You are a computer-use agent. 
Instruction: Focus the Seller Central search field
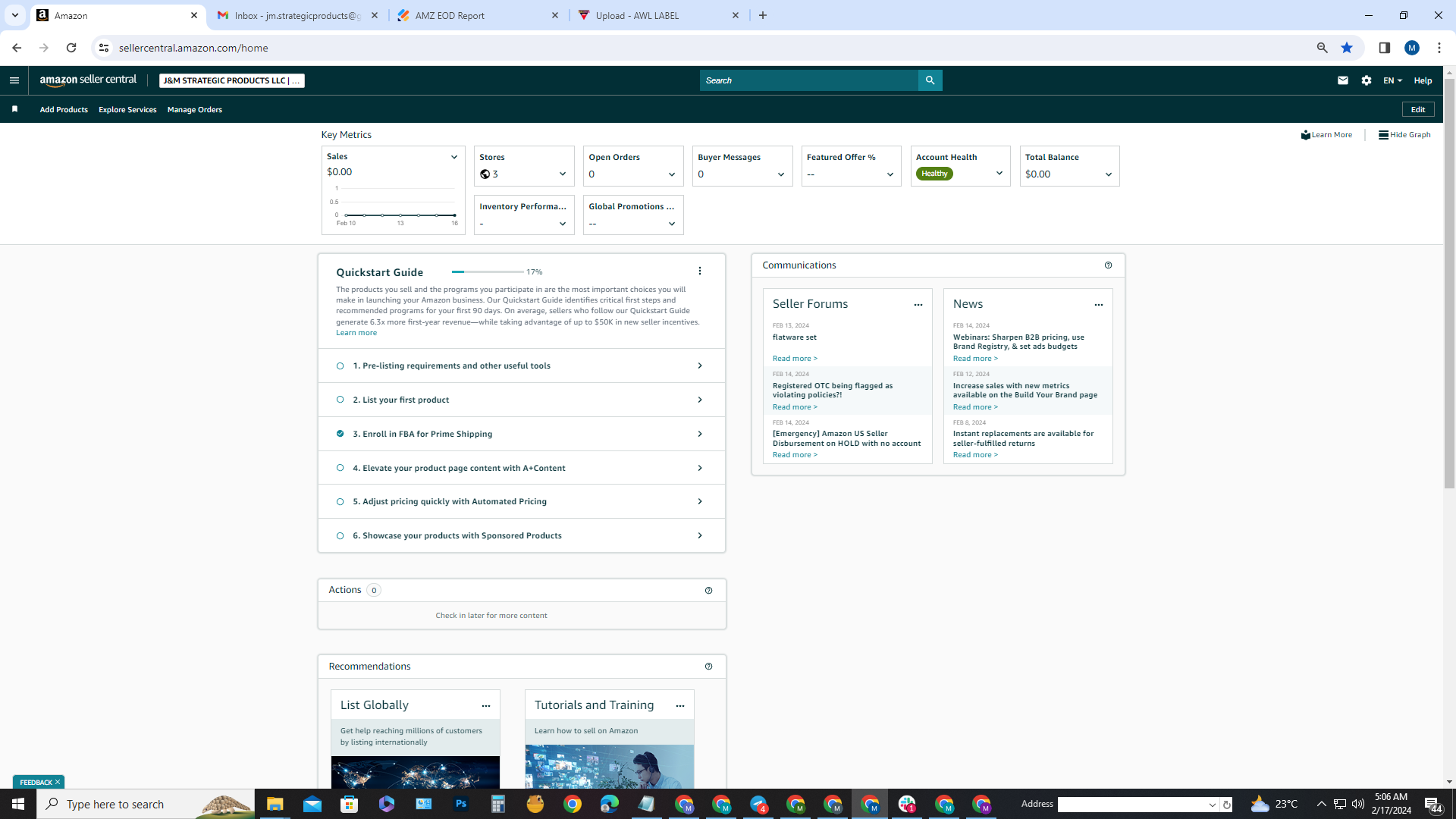(x=809, y=80)
